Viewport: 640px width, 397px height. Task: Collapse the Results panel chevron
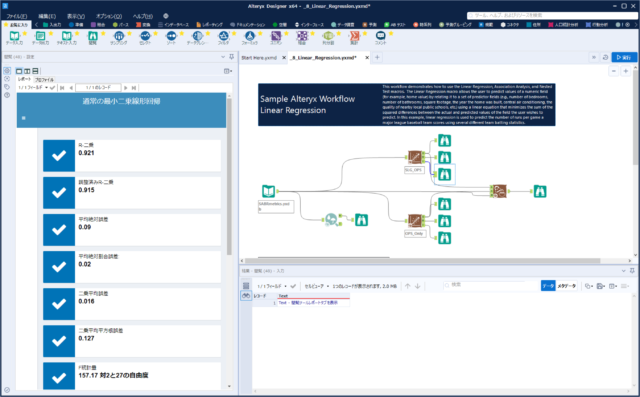pos(623,271)
